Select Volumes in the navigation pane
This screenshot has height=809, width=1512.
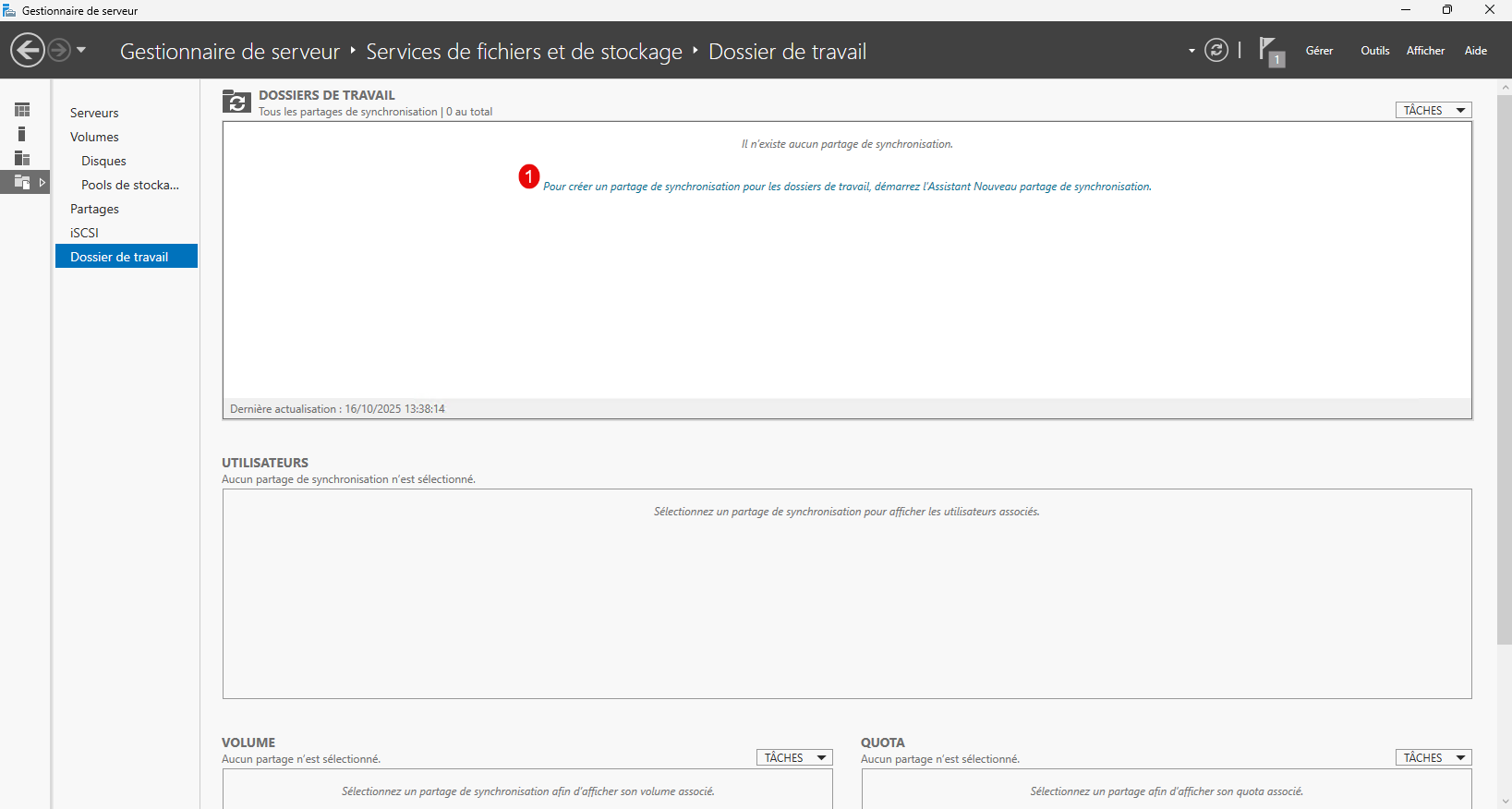(x=94, y=137)
